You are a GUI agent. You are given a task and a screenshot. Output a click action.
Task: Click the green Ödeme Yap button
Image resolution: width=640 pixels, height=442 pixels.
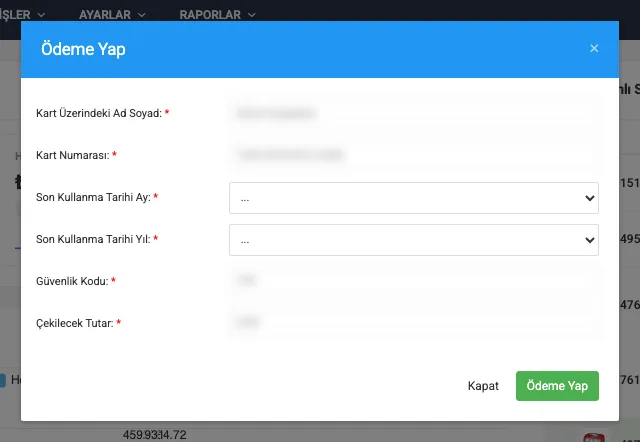tap(557, 386)
